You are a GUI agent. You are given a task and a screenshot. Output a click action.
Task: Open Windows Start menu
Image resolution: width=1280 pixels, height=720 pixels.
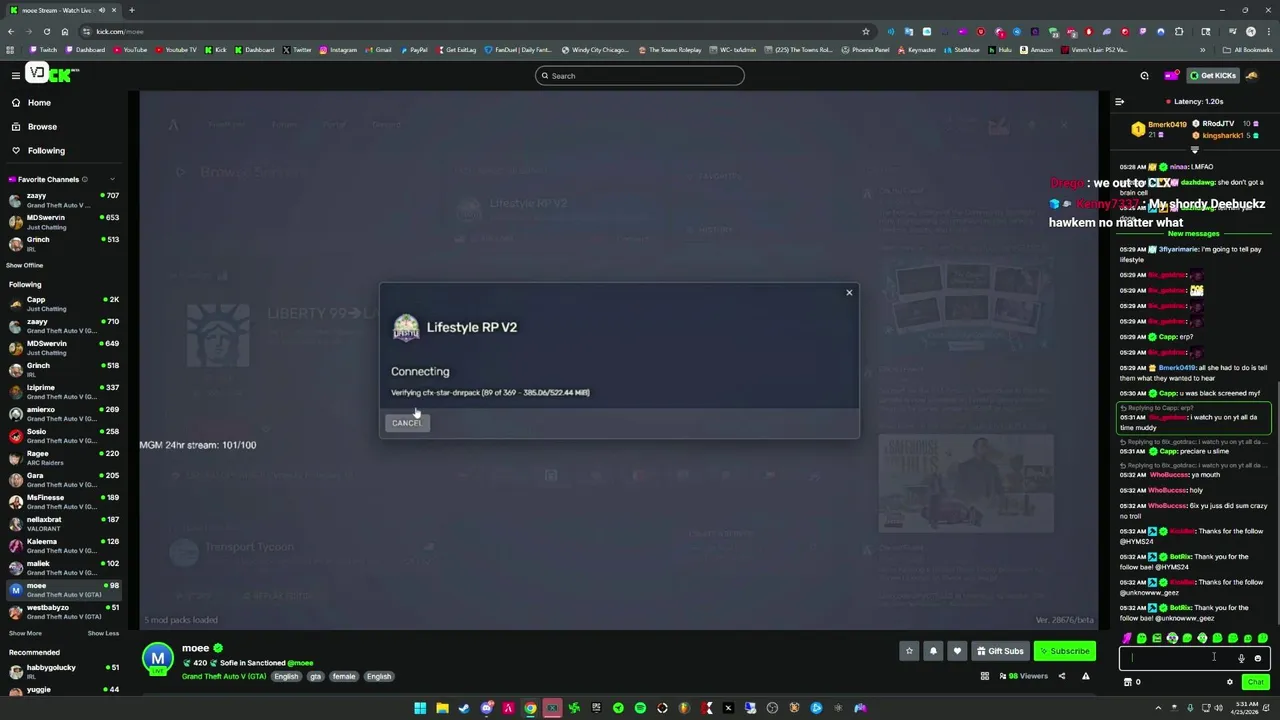click(x=420, y=708)
